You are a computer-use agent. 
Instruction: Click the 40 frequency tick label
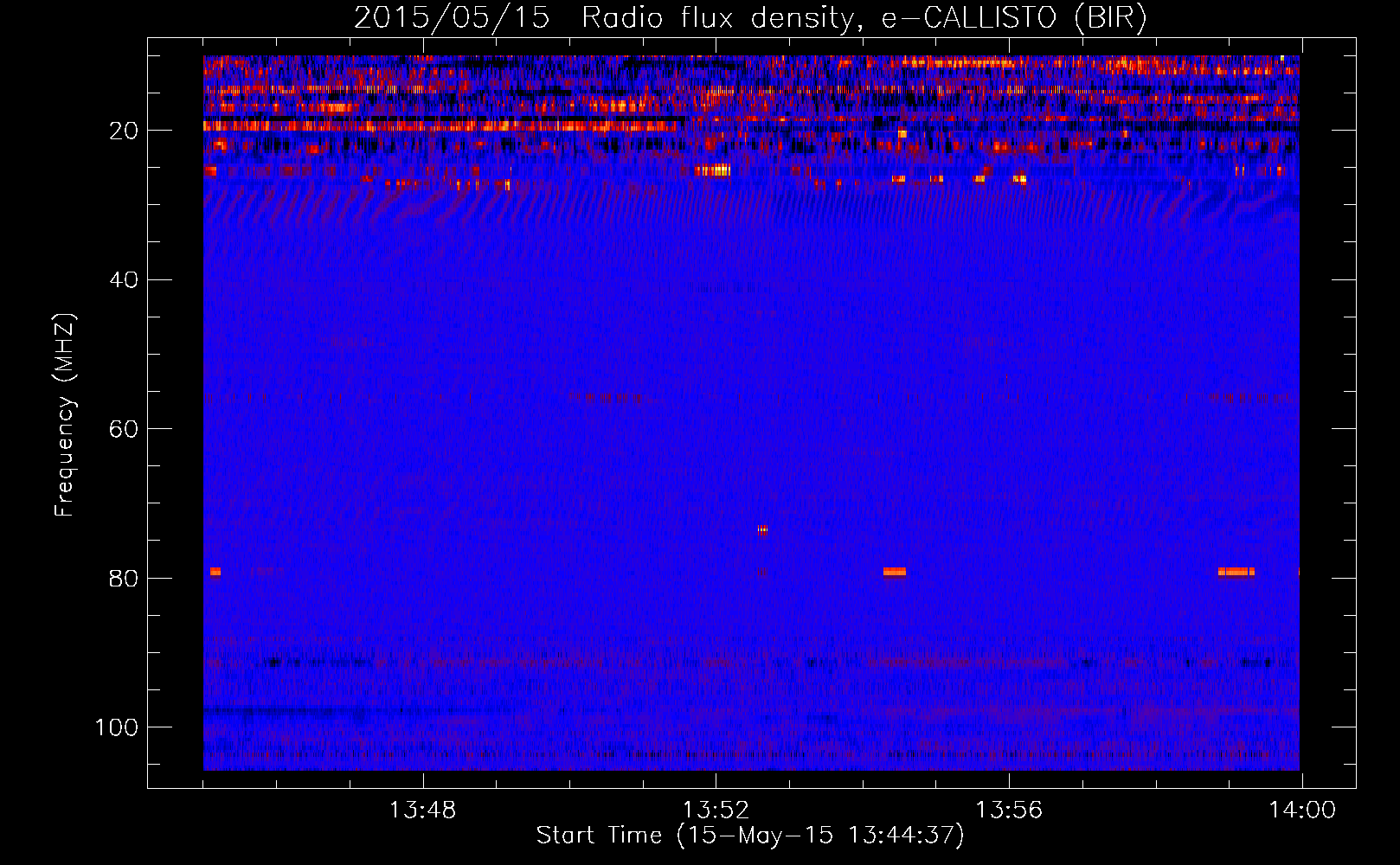[x=125, y=280]
